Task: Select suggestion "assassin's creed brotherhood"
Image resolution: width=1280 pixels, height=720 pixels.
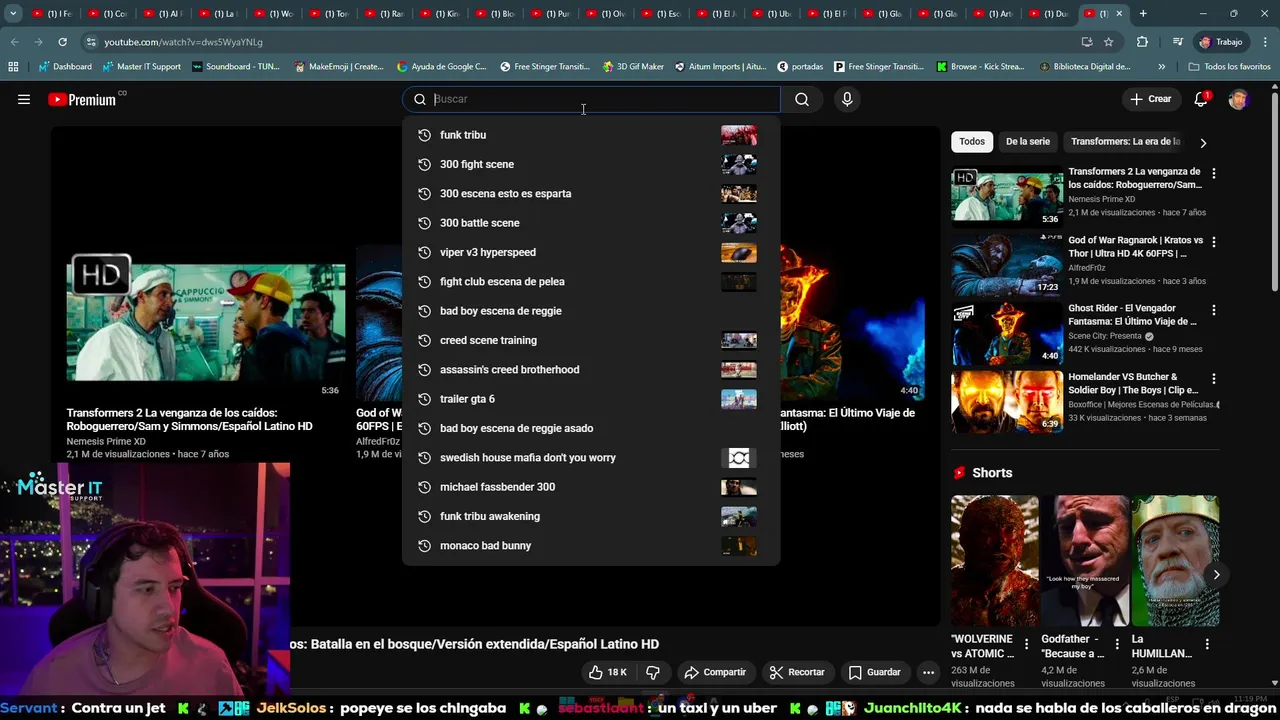Action: coord(590,369)
